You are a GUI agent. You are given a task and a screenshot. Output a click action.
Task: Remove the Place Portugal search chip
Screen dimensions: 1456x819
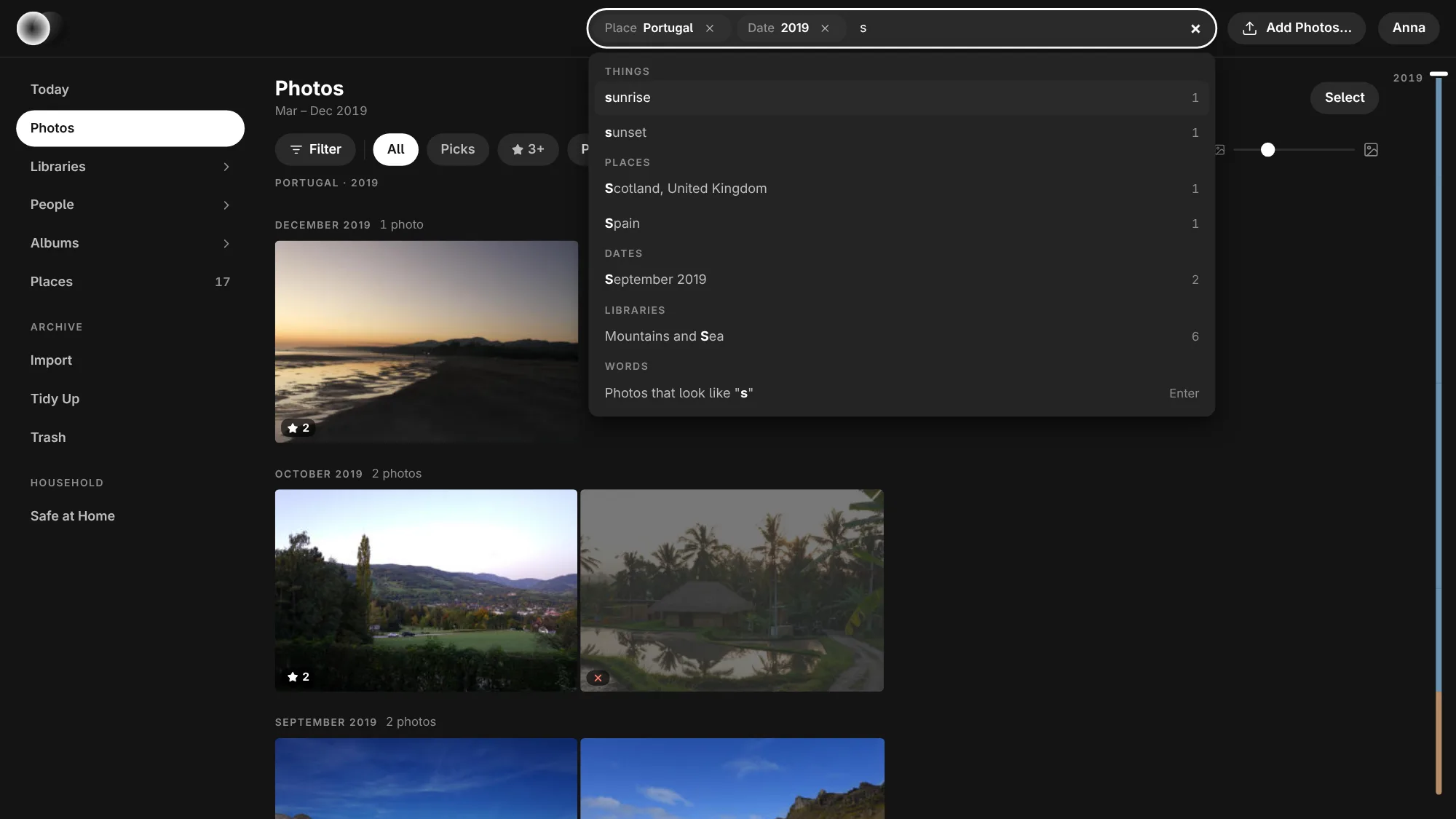pos(710,28)
